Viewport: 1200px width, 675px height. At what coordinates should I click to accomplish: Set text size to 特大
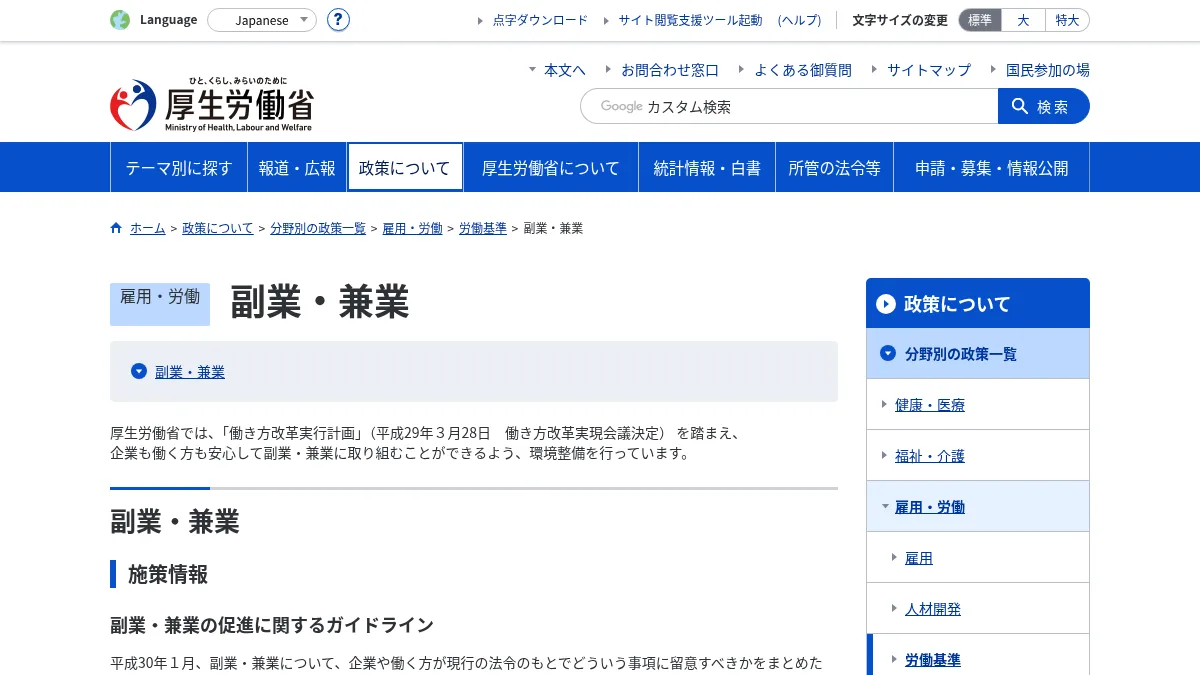[x=1067, y=20]
